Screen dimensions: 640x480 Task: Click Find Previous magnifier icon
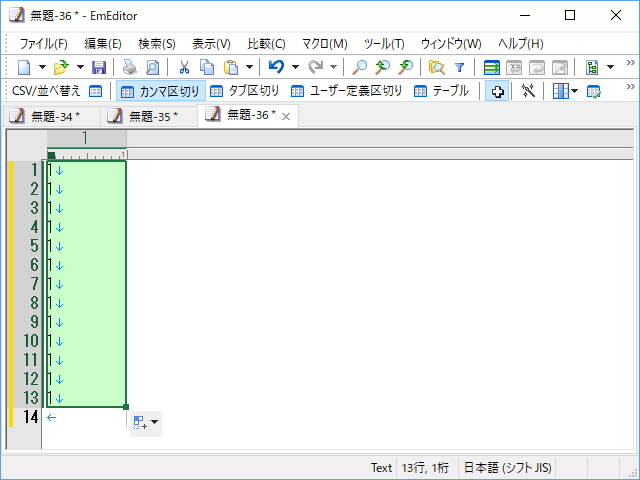[x=383, y=67]
